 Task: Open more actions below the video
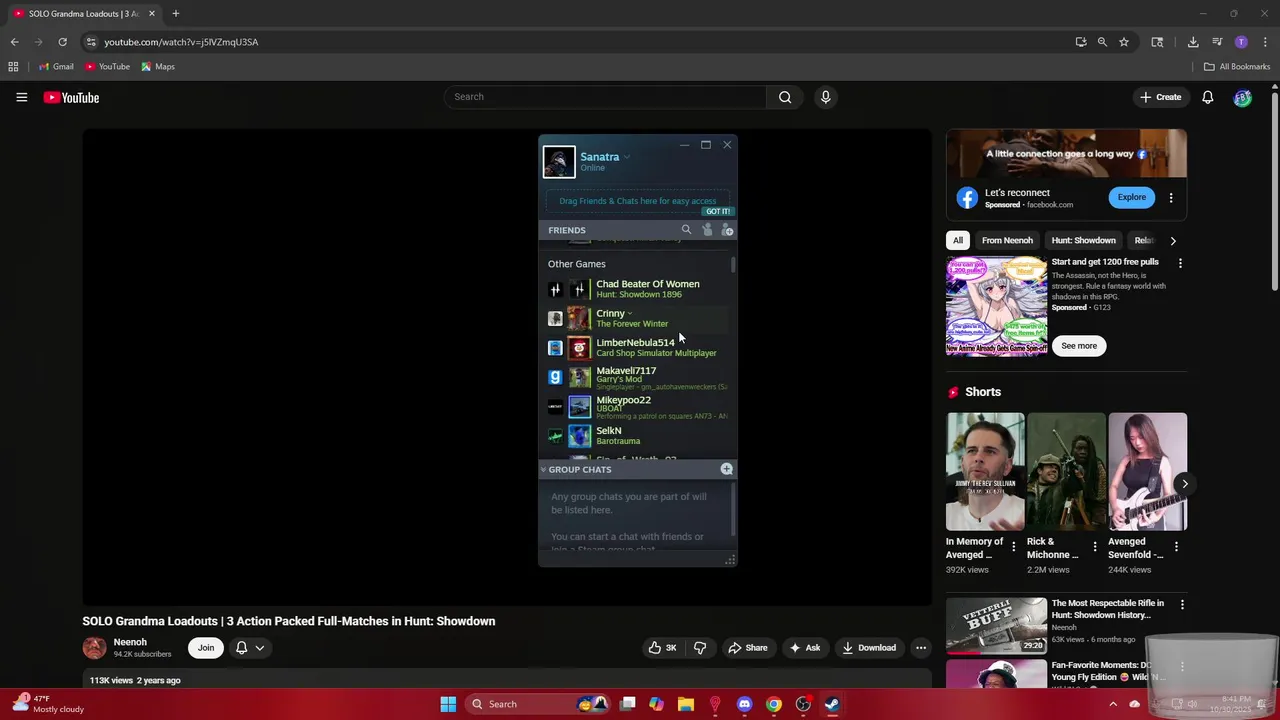[x=921, y=648]
